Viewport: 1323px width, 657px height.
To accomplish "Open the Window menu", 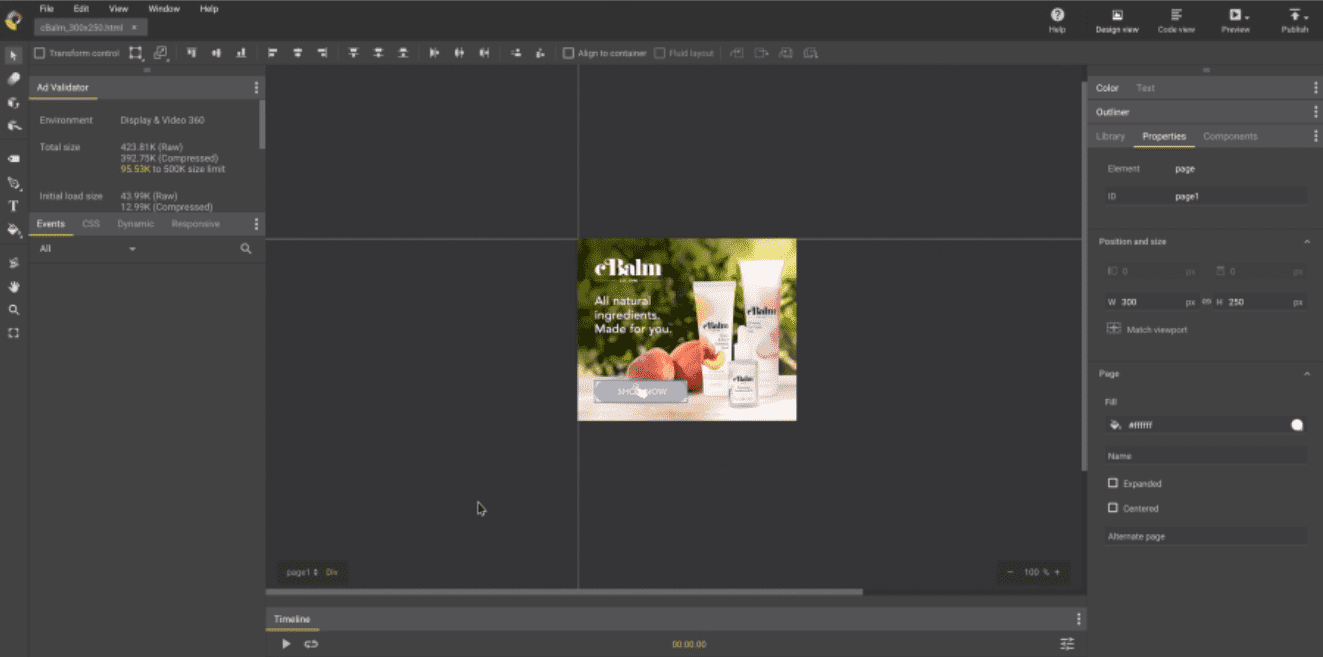I will click(164, 9).
